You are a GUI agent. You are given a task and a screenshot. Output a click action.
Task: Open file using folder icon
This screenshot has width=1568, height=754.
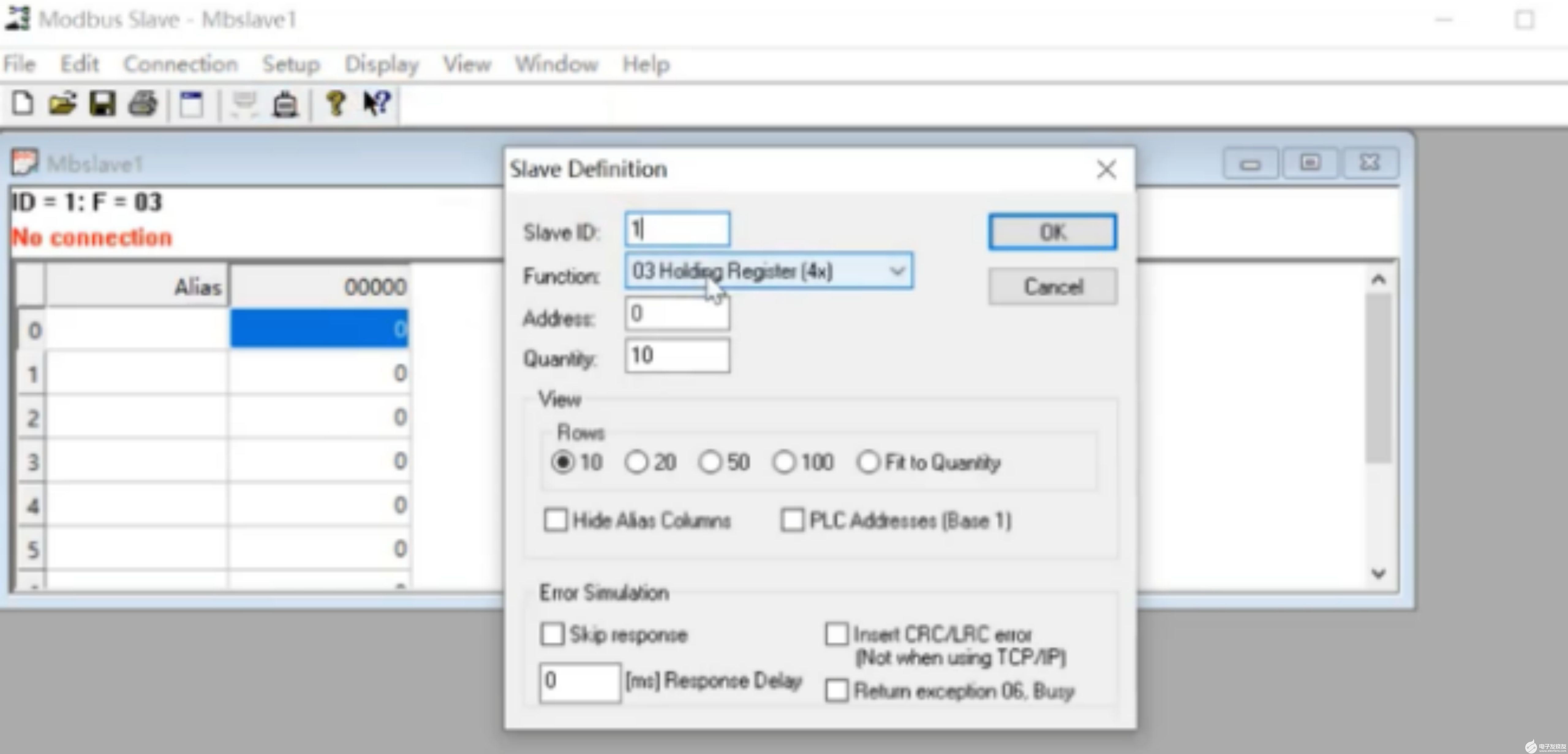[x=54, y=104]
